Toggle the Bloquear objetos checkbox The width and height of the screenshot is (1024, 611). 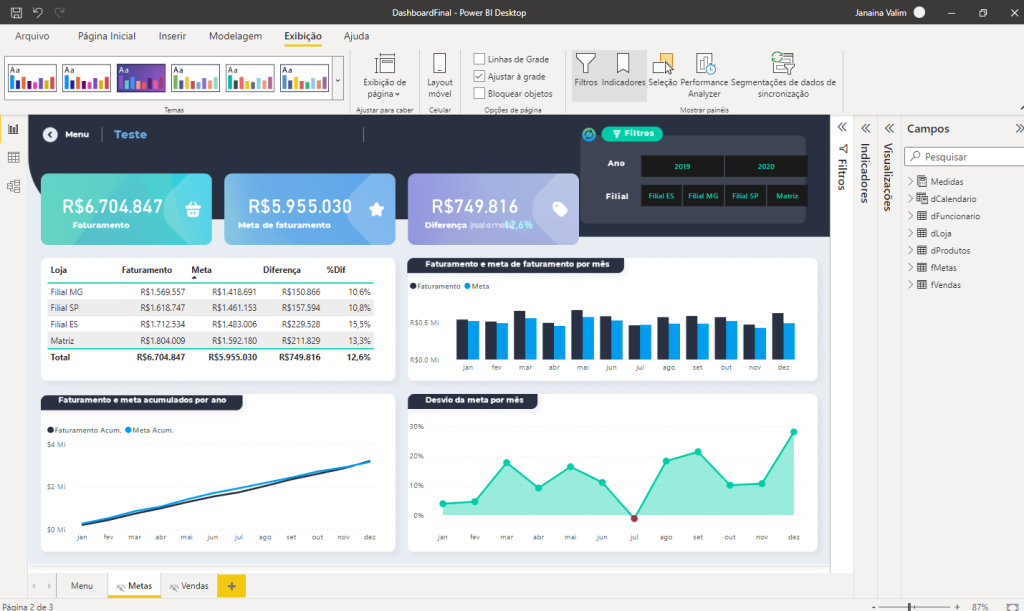[480, 93]
